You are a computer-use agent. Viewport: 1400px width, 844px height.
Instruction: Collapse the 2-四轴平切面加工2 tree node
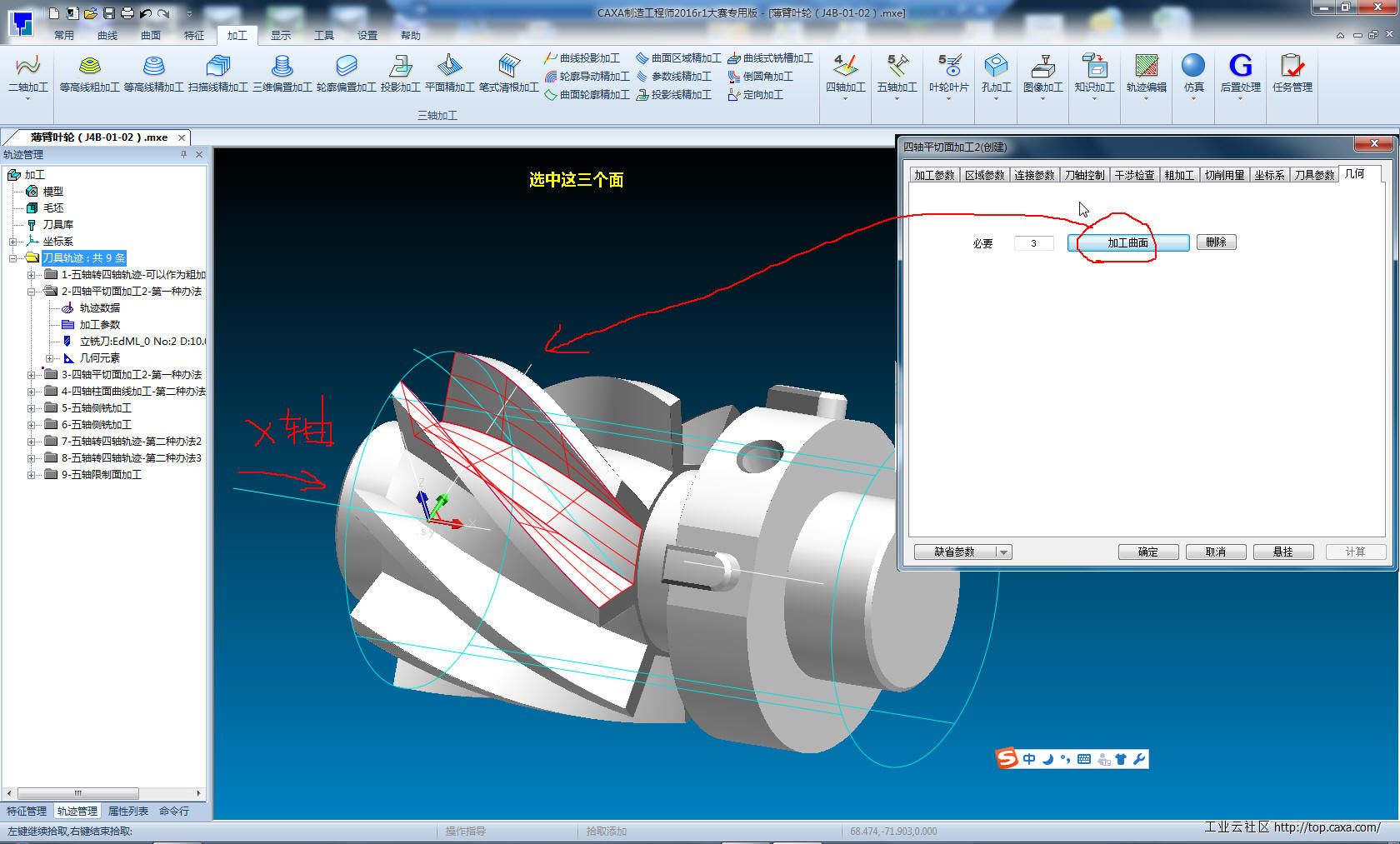(31, 292)
